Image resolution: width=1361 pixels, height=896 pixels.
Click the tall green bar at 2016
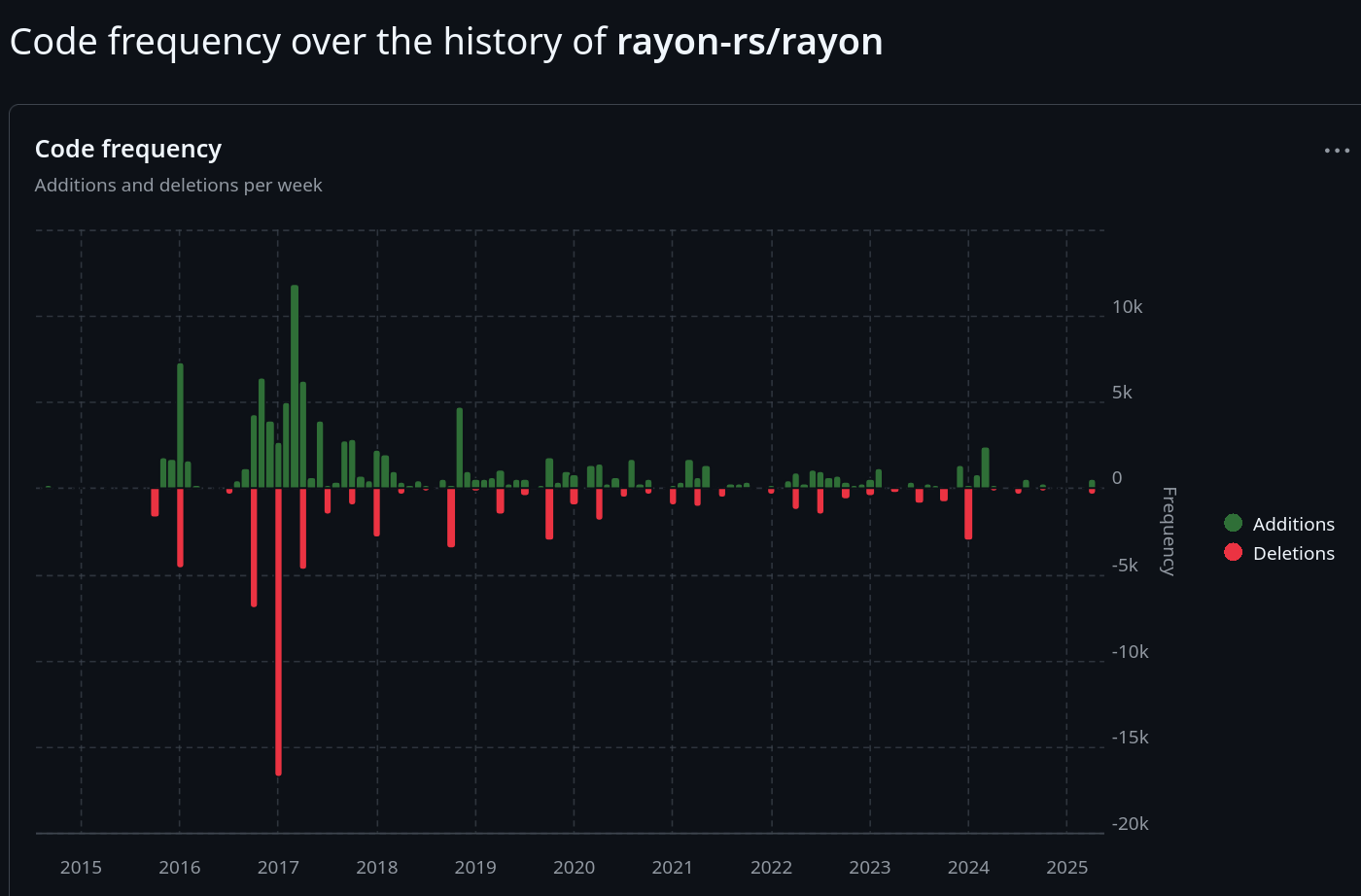pos(180,426)
